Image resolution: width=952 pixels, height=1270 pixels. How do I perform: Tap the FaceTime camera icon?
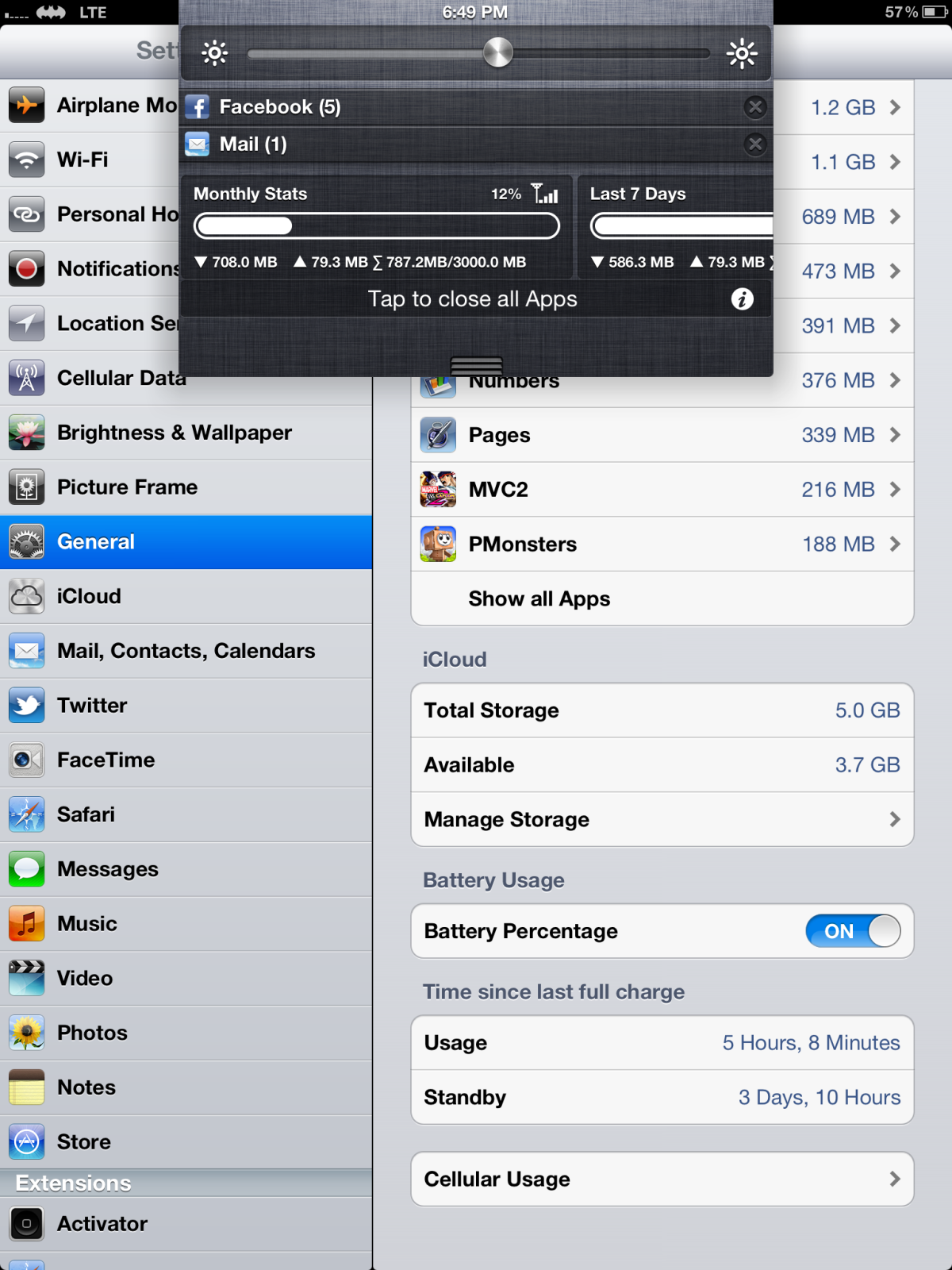27,760
